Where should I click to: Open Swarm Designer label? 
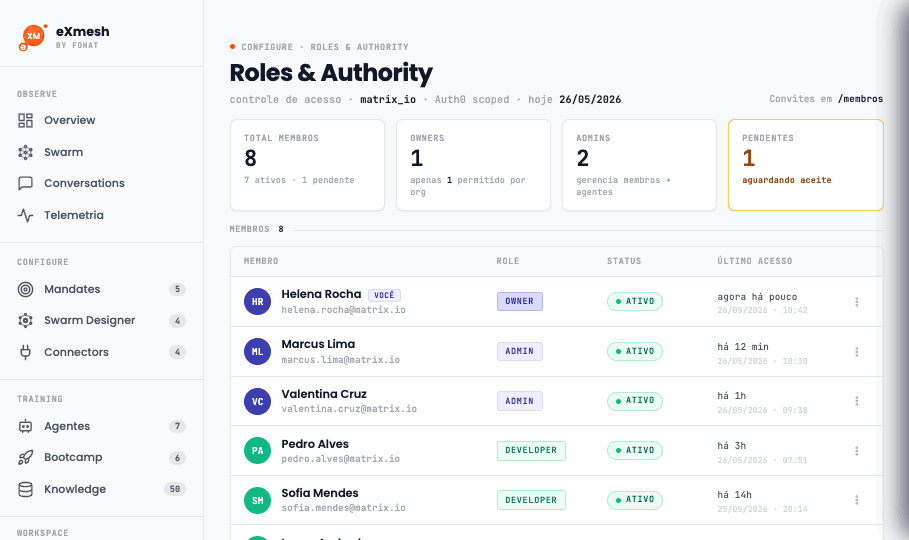click(x=90, y=320)
